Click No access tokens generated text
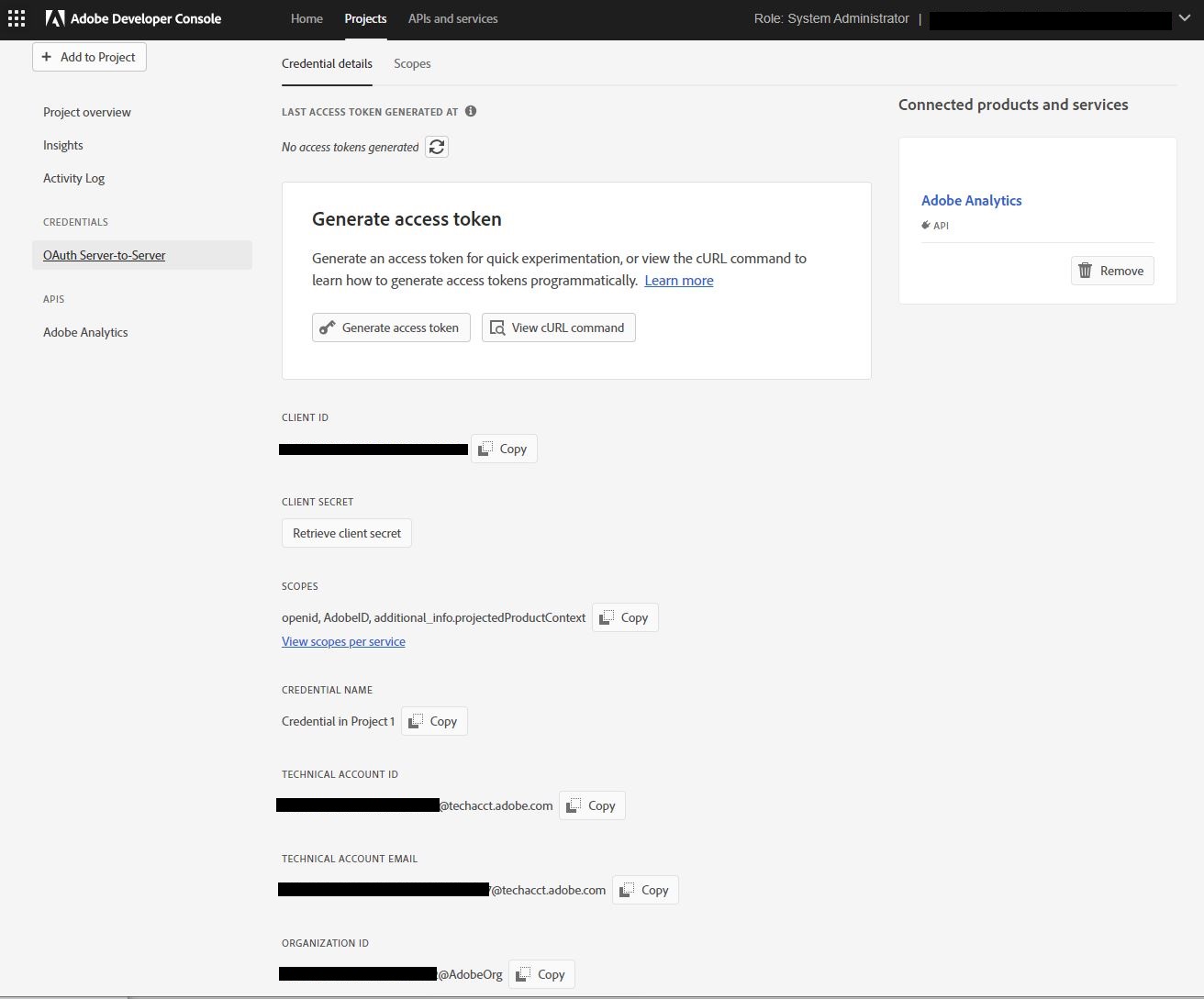The height and width of the screenshot is (999, 1204). (x=351, y=147)
